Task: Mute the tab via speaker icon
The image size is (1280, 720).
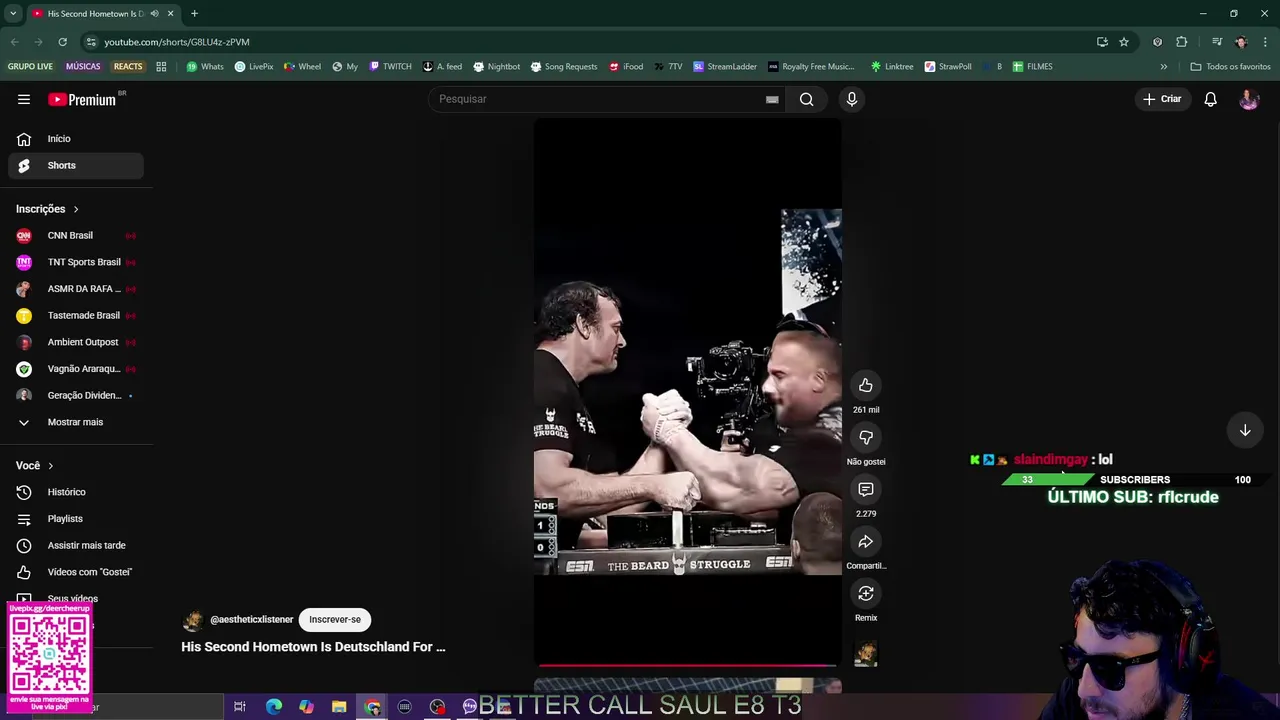Action: click(154, 14)
